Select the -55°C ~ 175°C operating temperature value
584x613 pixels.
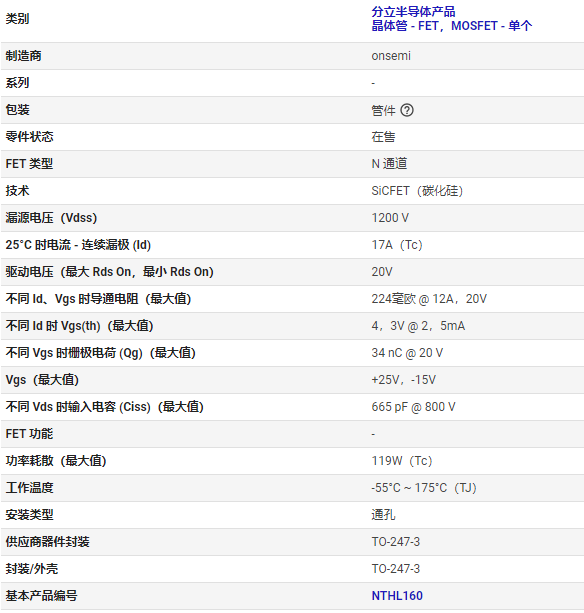tap(424, 488)
